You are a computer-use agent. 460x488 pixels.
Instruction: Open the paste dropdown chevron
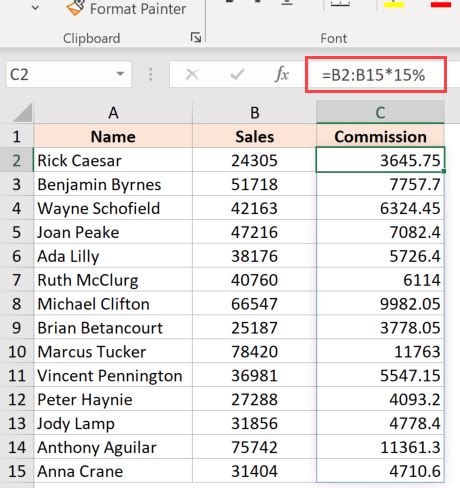coord(35,8)
